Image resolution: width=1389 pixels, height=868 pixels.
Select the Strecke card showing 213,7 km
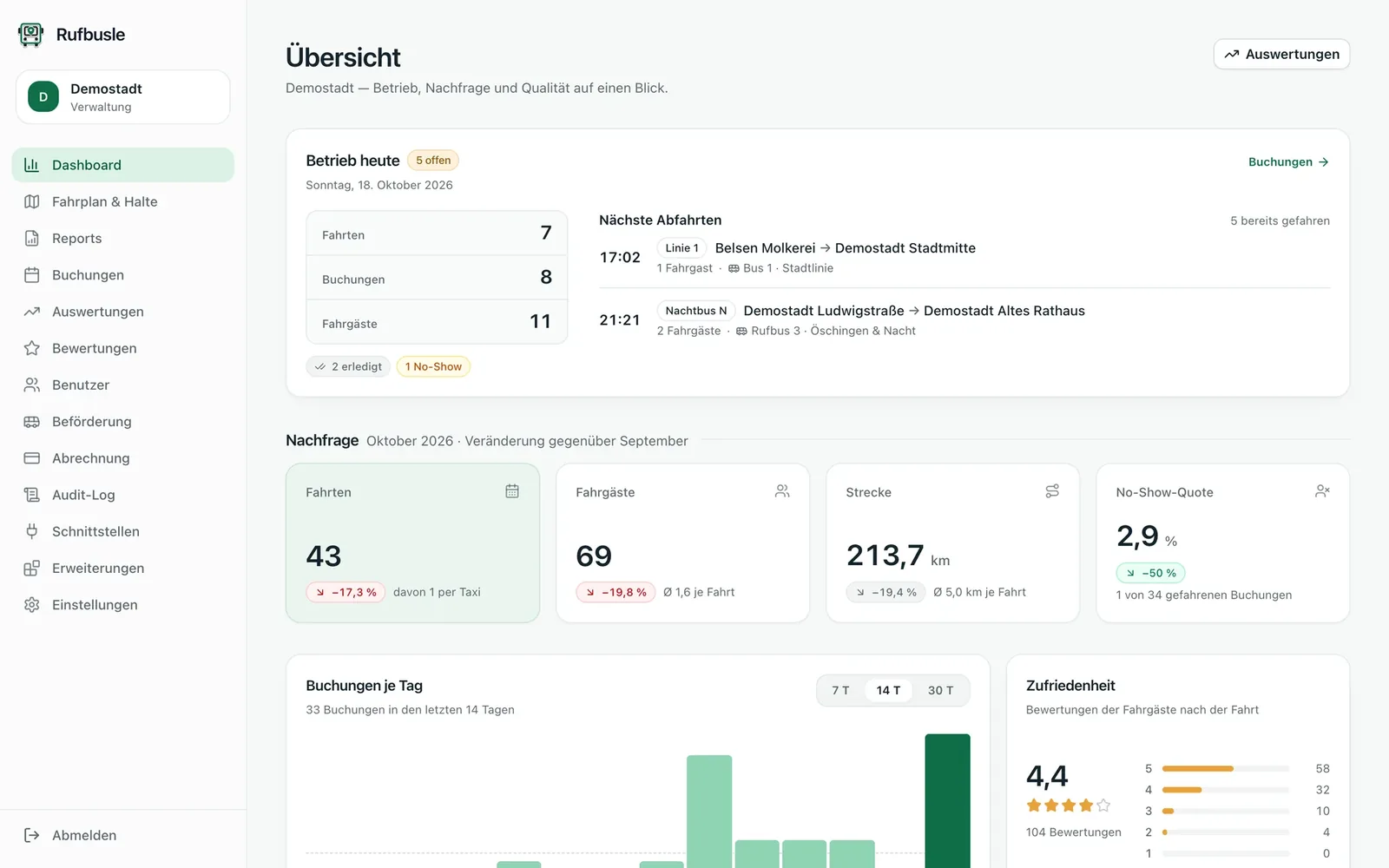tap(953, 542)
